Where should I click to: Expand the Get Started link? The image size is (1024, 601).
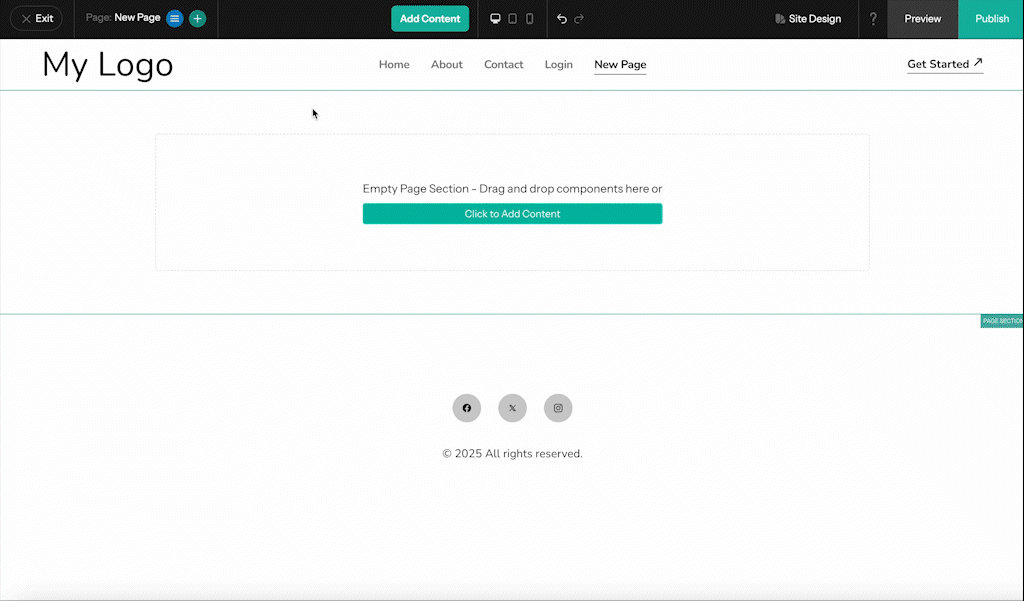(x=944, y=63)
